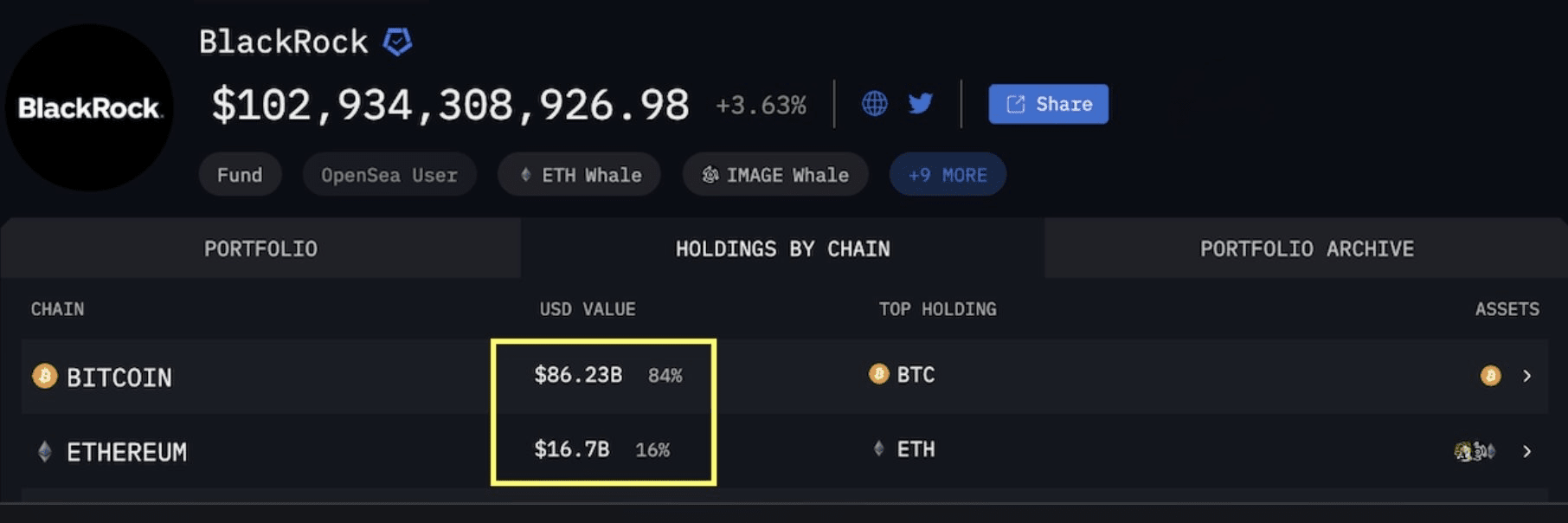Viewport: 1568px width, 523px height.
Task: Expand the Bitcoin row chevron
Action: [1527, 376]
